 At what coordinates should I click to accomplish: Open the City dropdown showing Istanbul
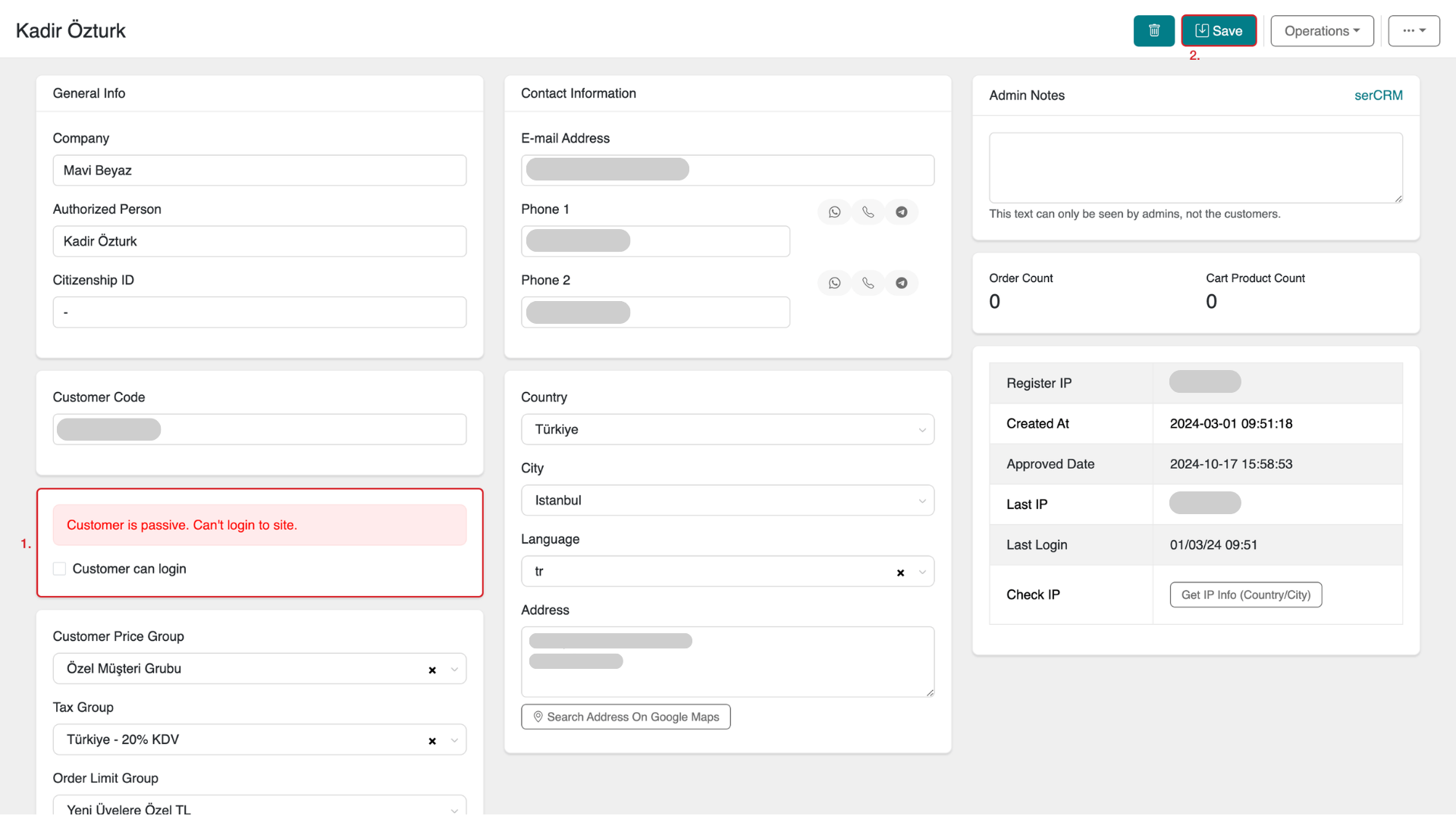[x=727, y=500]
